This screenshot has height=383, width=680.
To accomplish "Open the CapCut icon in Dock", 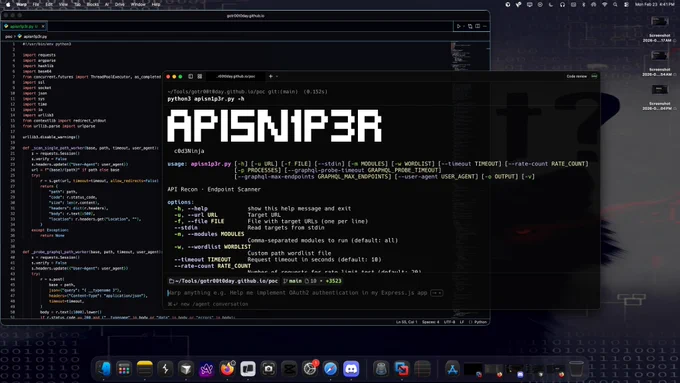I will pos(289,369).
